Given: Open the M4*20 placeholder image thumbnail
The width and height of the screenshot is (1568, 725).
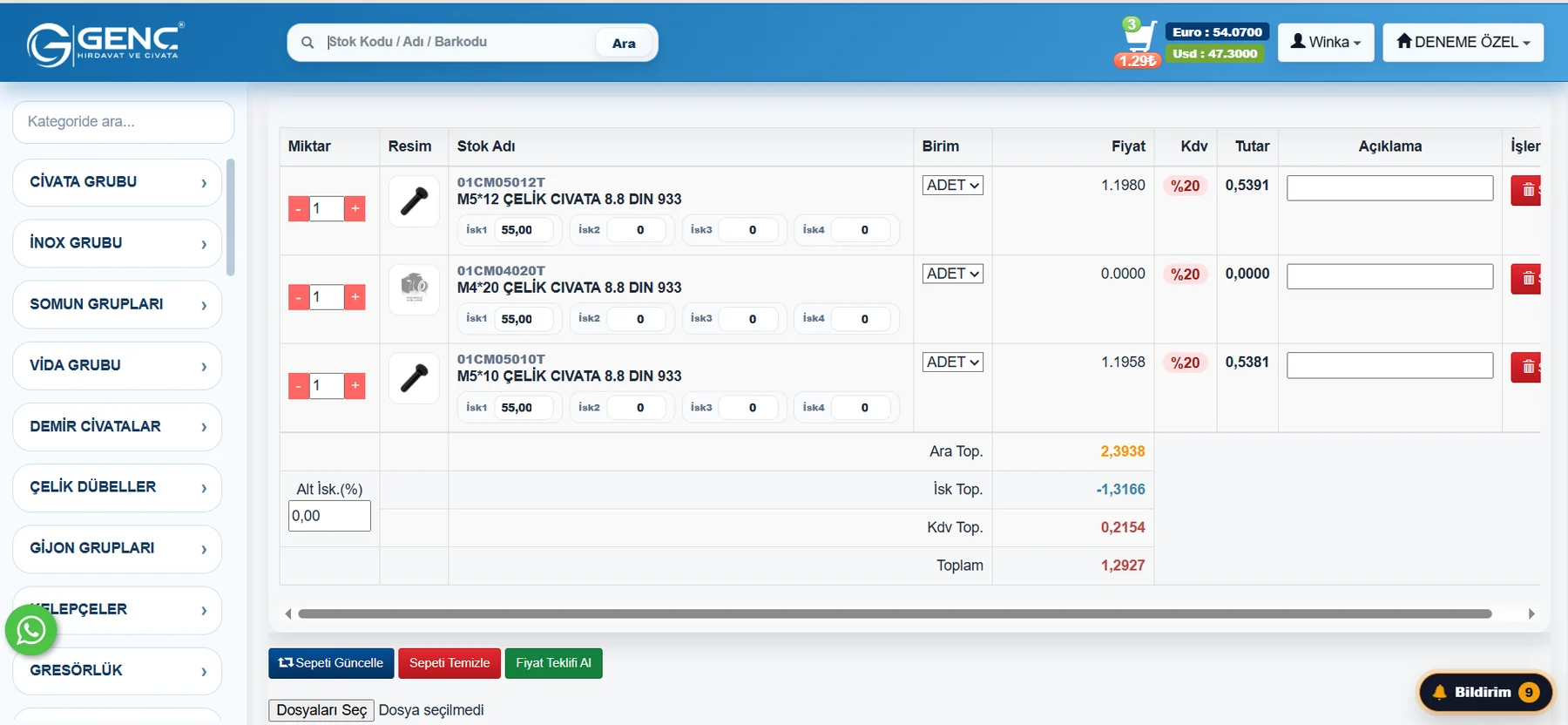Looking at the screenshot, I should [x=414, y=290].
